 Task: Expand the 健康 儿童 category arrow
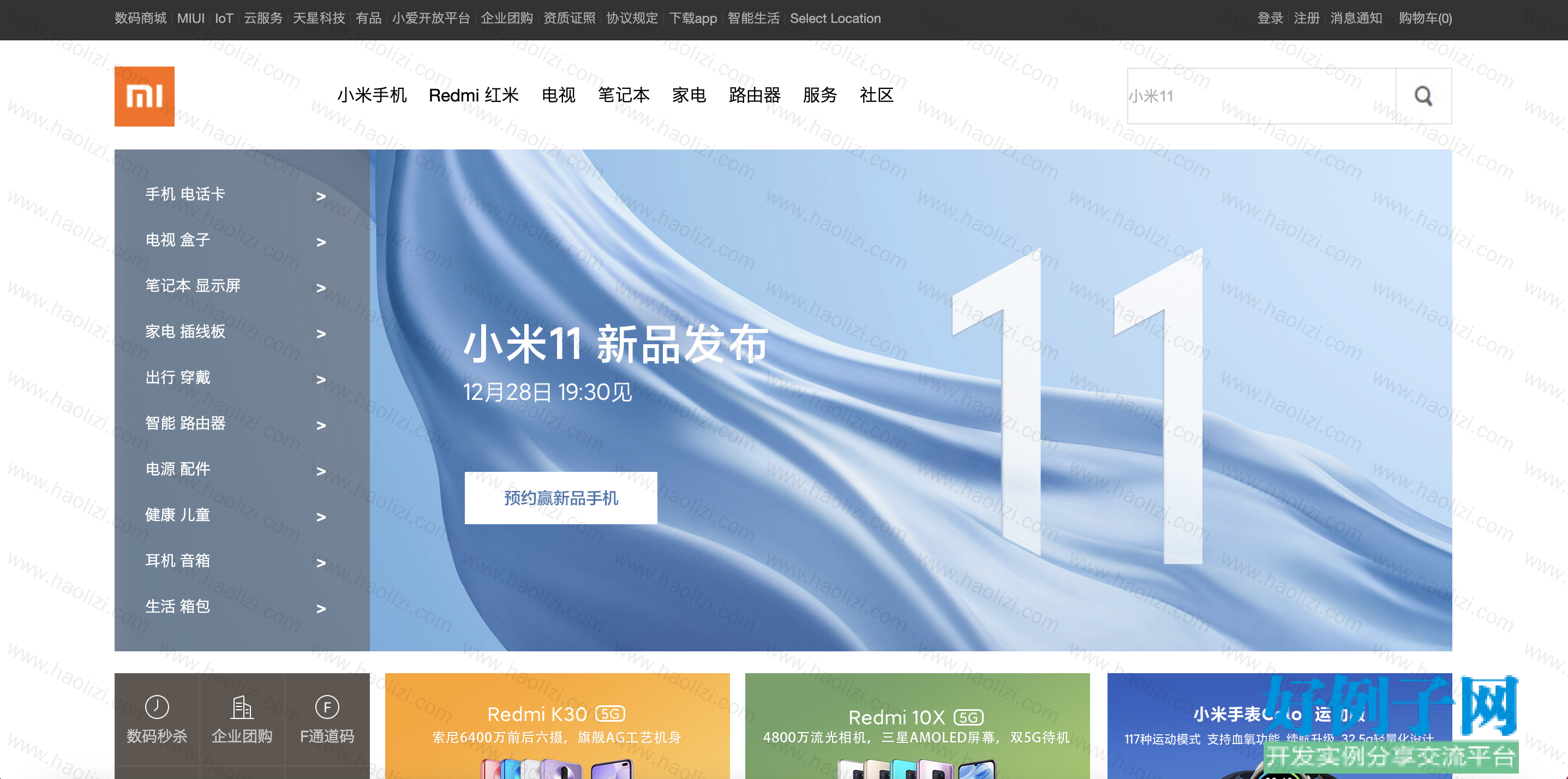321,517
